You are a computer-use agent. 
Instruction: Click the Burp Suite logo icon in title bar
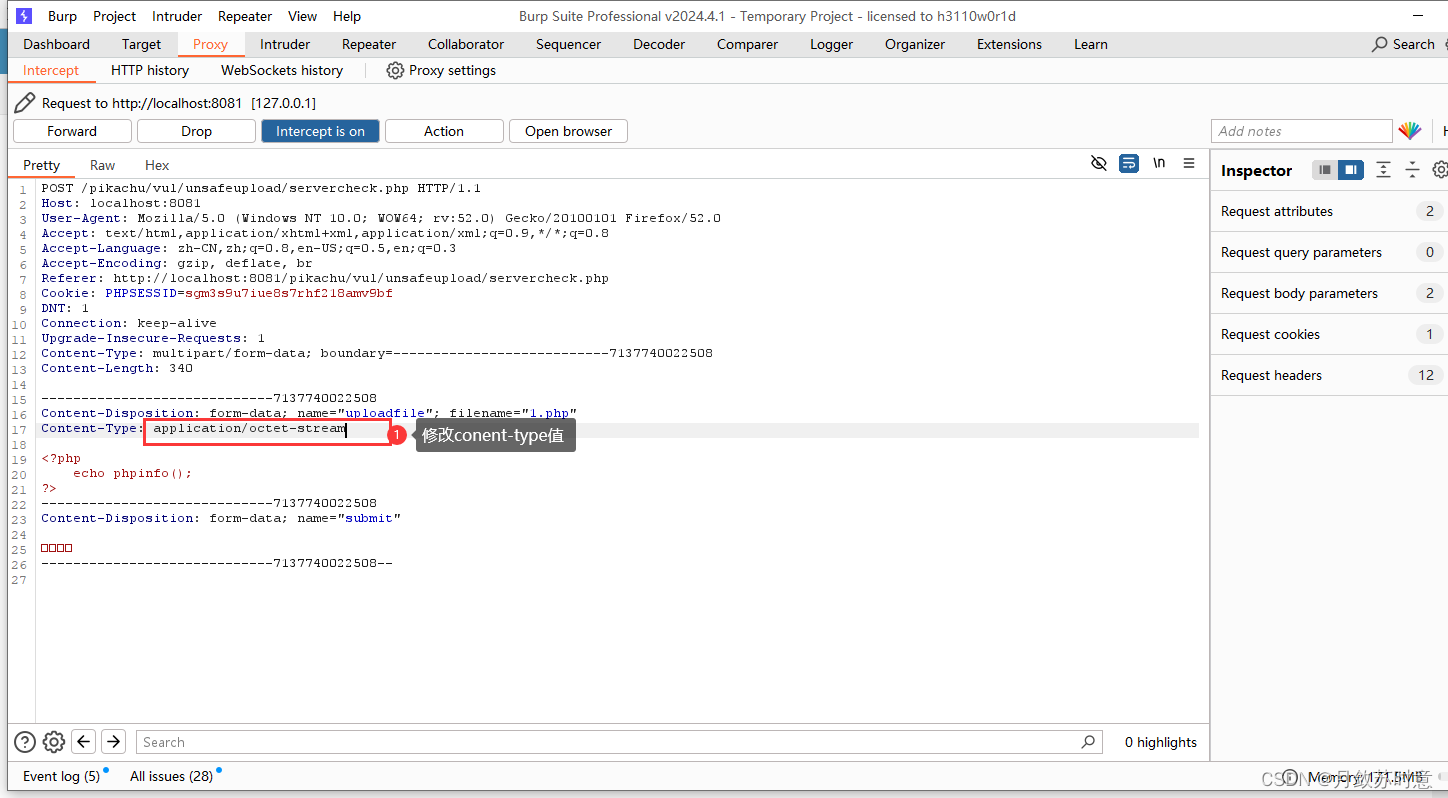24,16
